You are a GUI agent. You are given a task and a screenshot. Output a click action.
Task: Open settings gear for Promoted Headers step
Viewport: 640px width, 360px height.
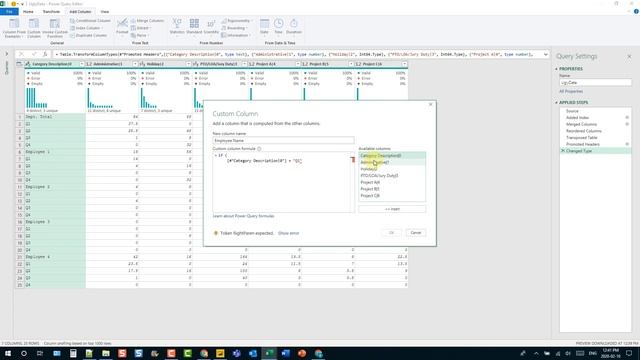[627, 144]
